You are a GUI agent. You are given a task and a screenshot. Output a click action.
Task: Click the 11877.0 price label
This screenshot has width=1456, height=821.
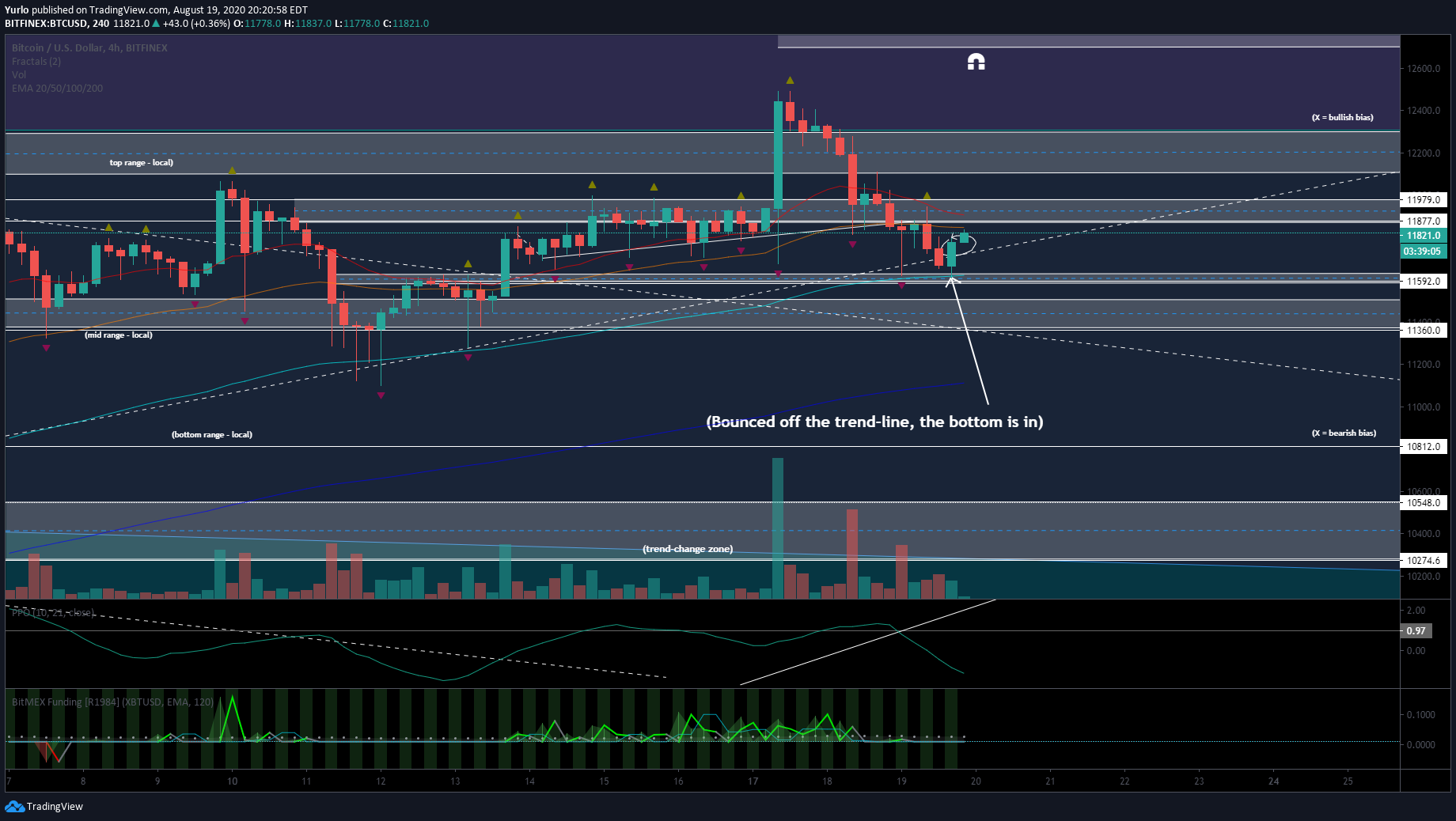(1424, 221)
